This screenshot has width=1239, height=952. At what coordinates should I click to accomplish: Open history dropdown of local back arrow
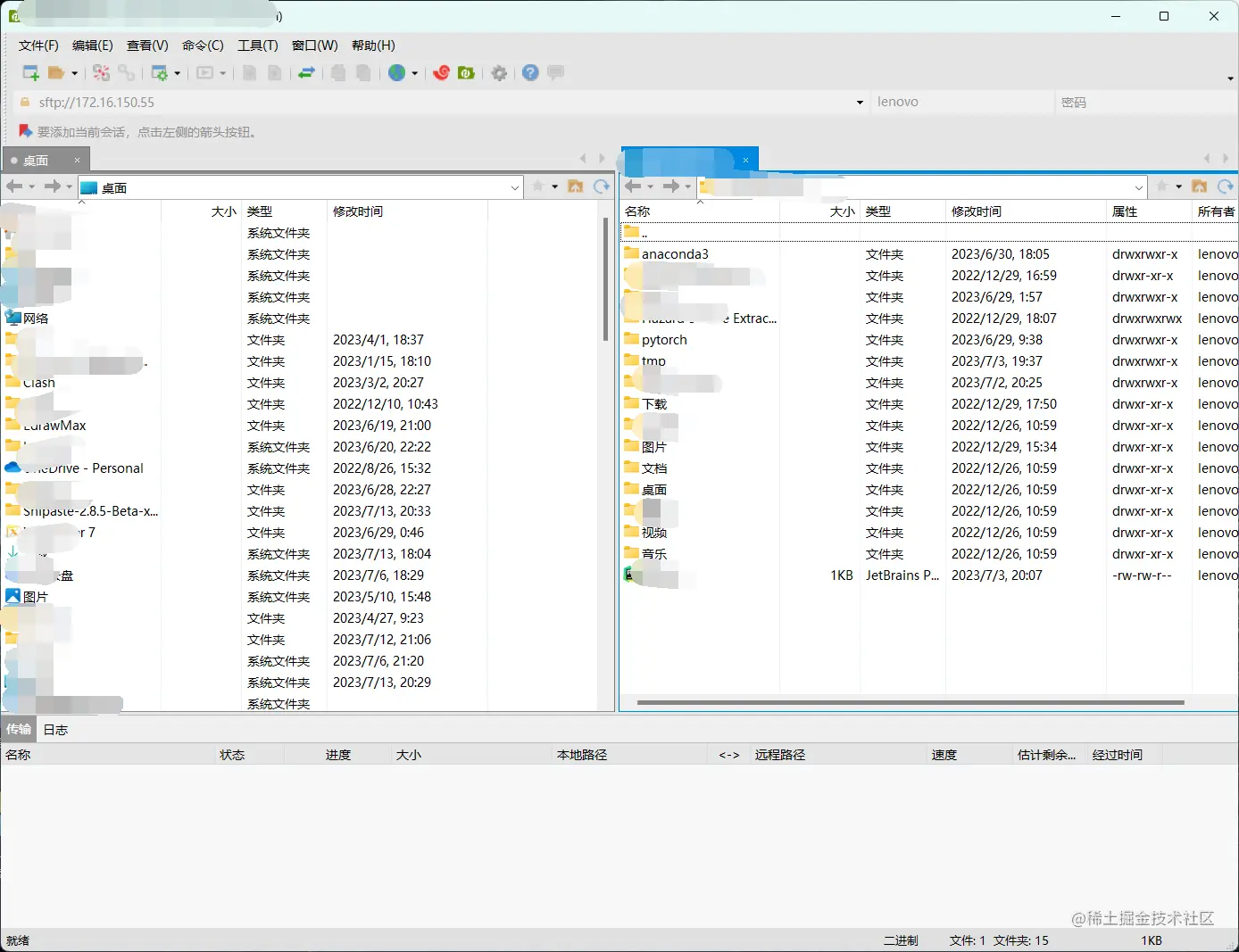31,186
